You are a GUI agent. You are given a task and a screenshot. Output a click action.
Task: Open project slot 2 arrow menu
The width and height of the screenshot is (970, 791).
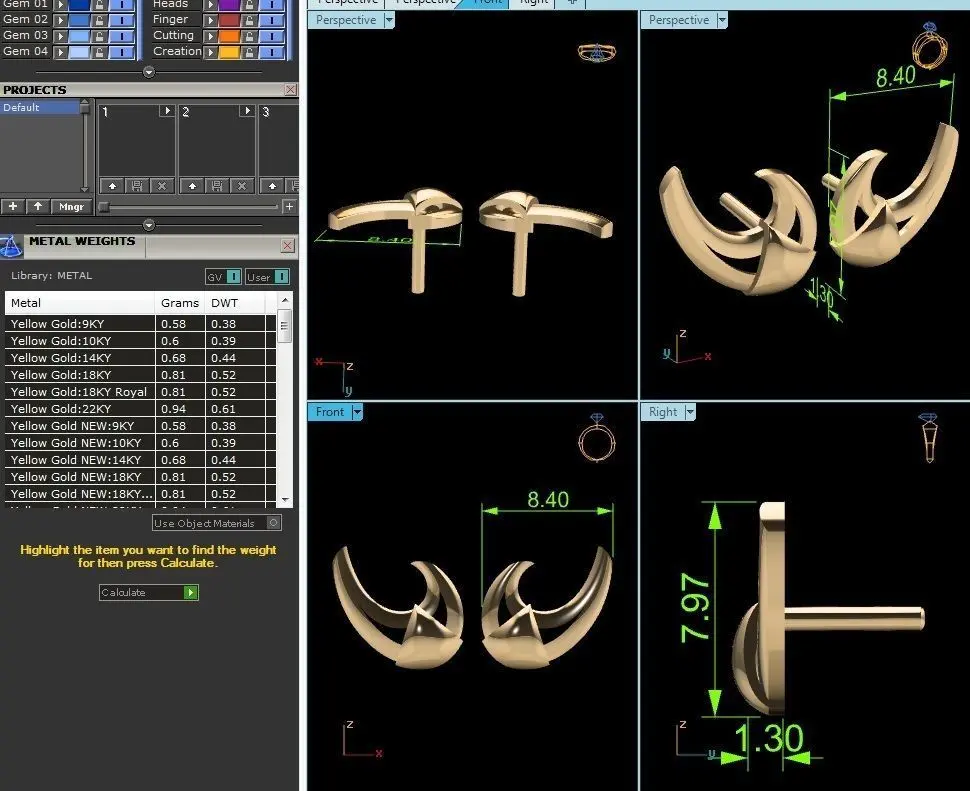click(247, 111)
